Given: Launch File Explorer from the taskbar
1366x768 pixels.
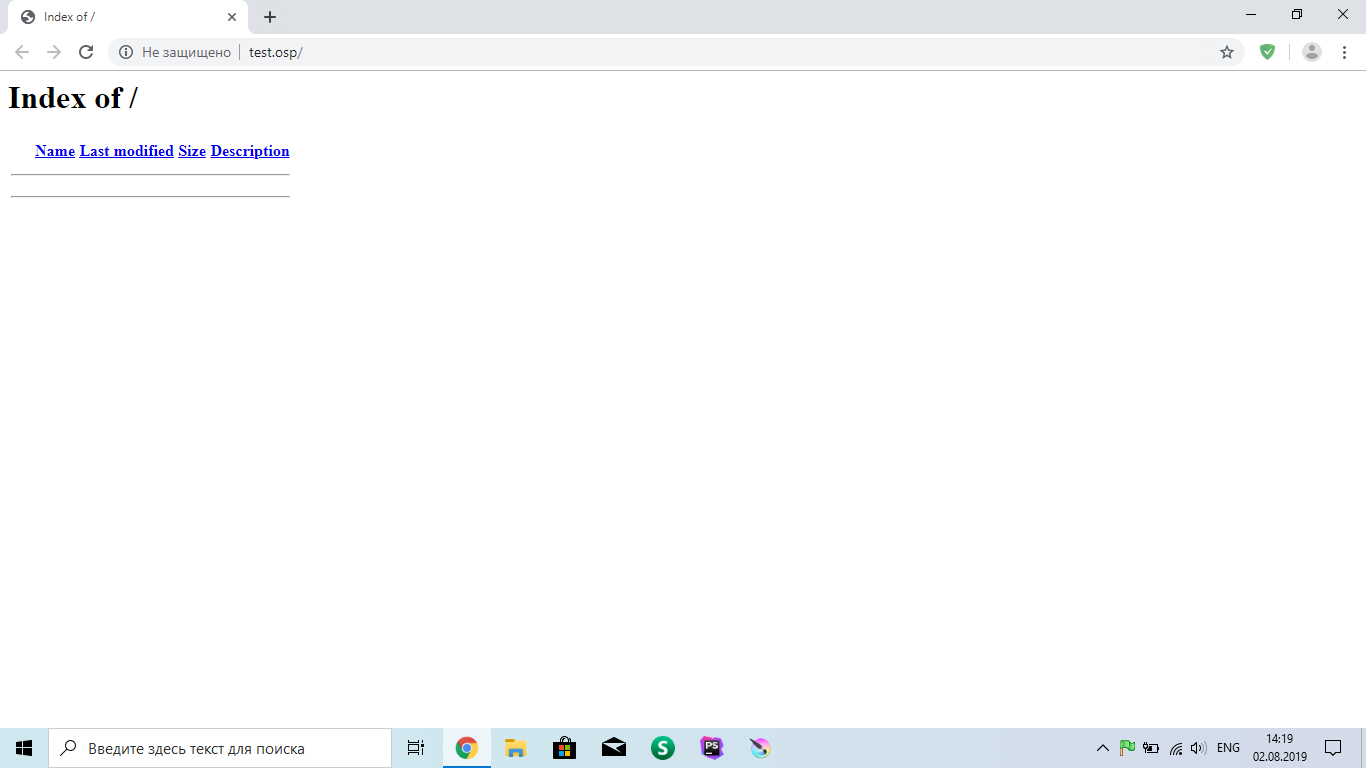Looking at the screenshot, I should (x=515, y=748).
